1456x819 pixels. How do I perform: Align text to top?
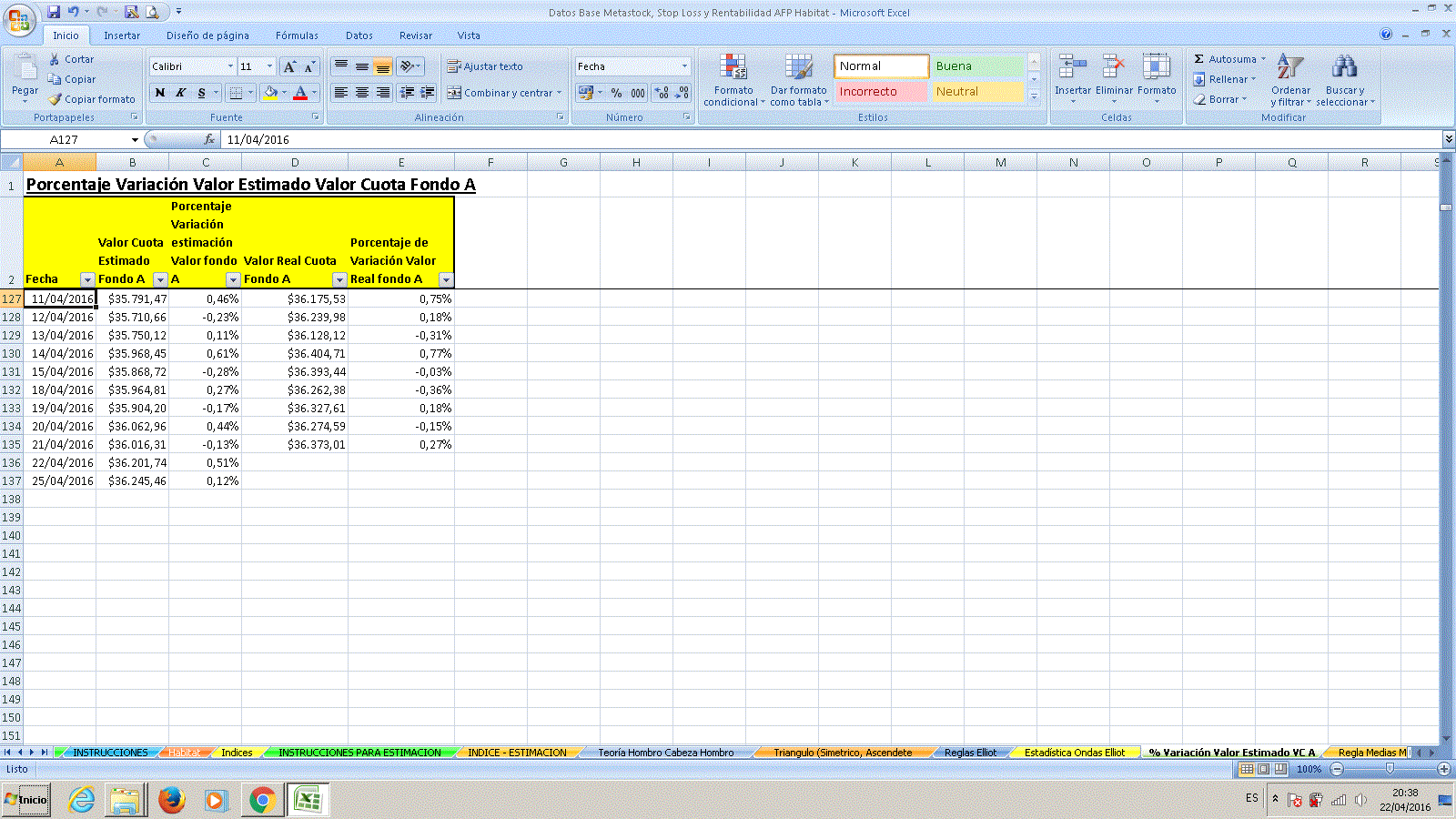click(340, 66)
